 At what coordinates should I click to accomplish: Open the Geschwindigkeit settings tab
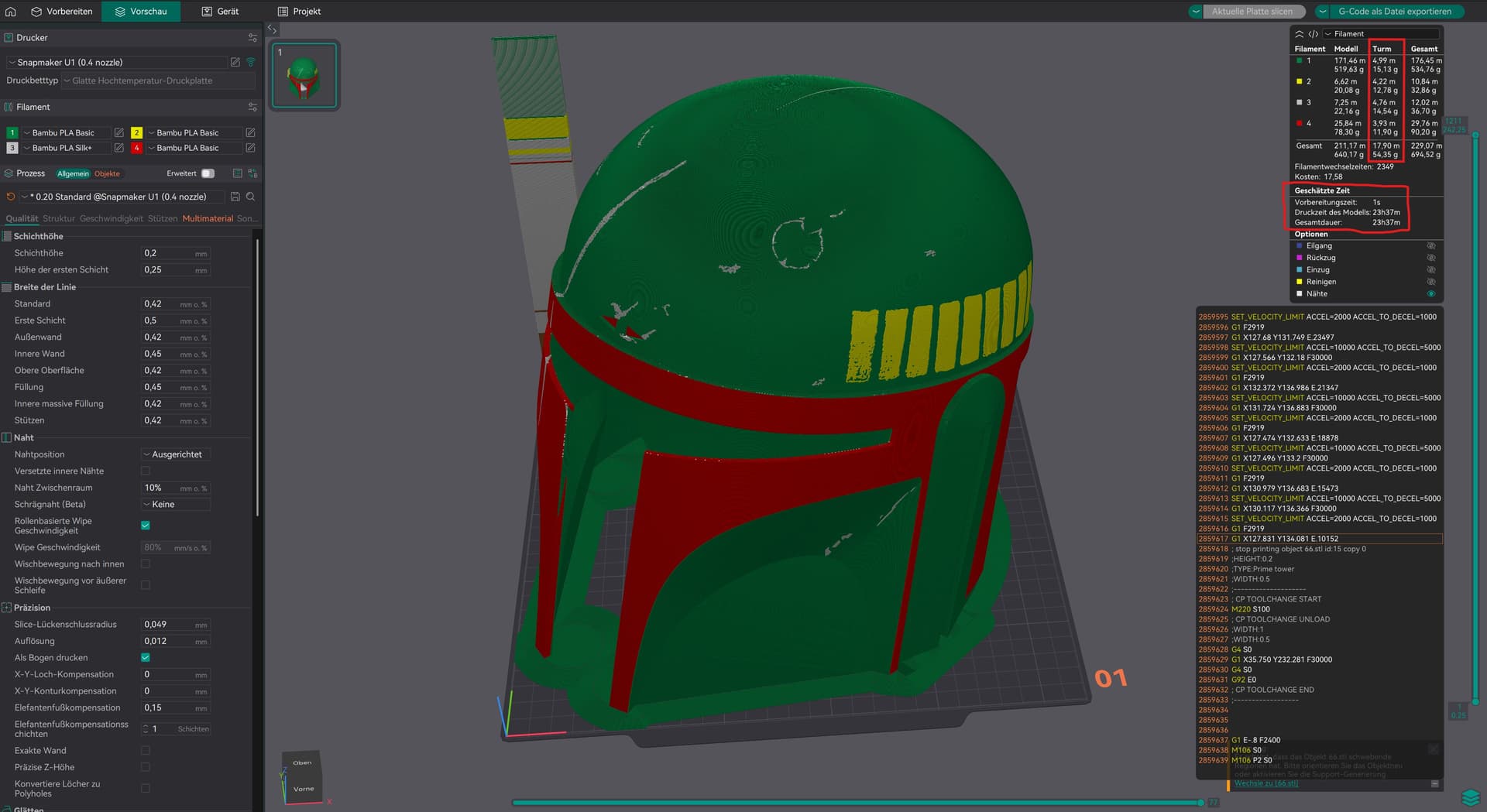tap(112, 218)
